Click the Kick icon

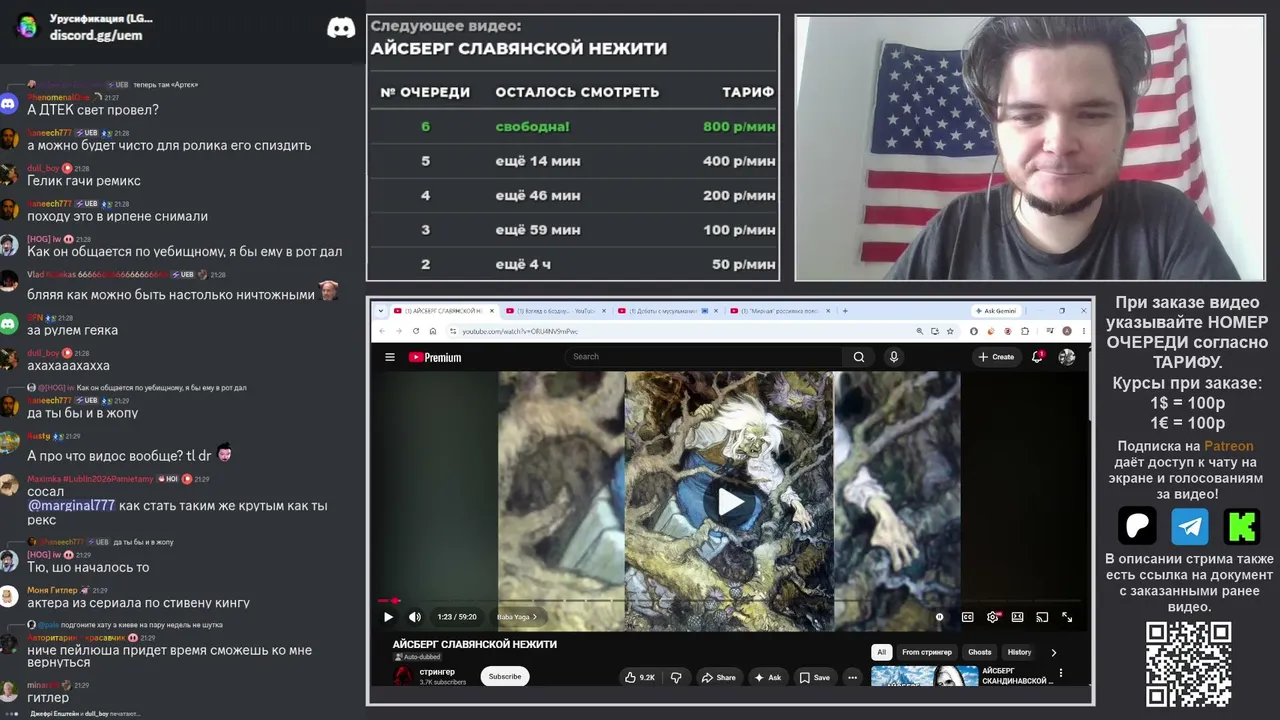(x=1242, y=525)
